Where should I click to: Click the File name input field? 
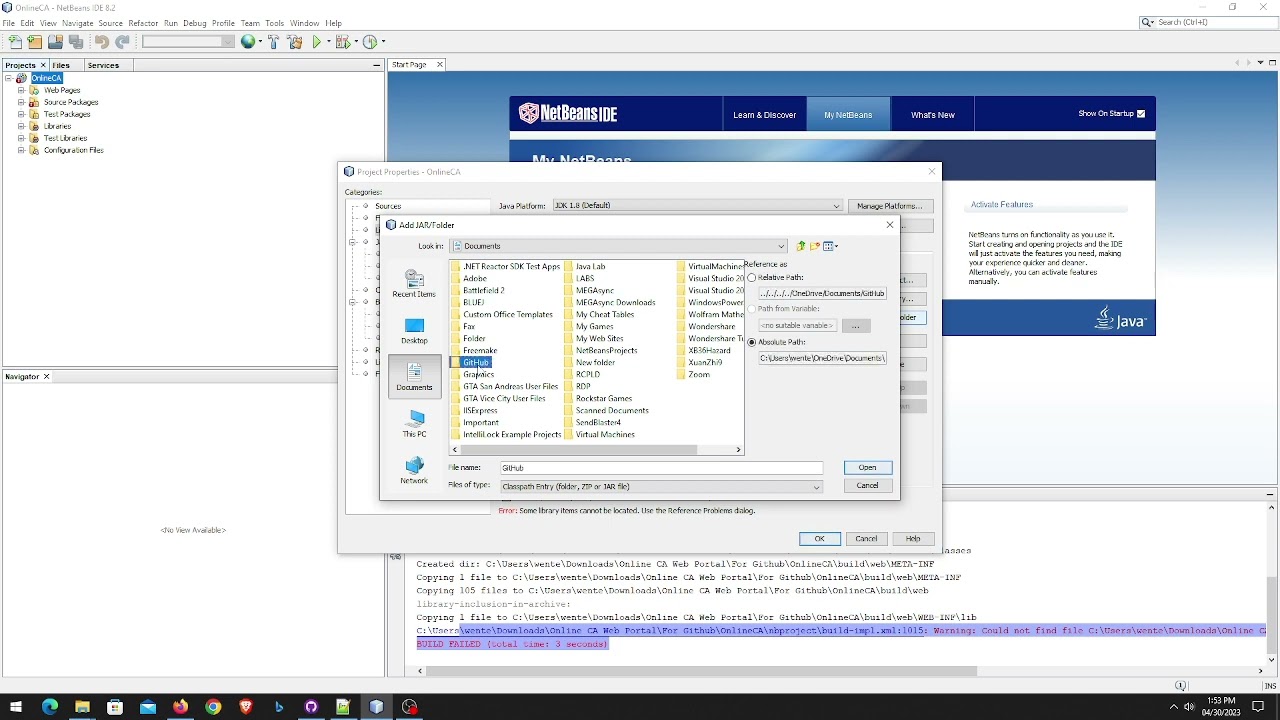click(661, 468)
